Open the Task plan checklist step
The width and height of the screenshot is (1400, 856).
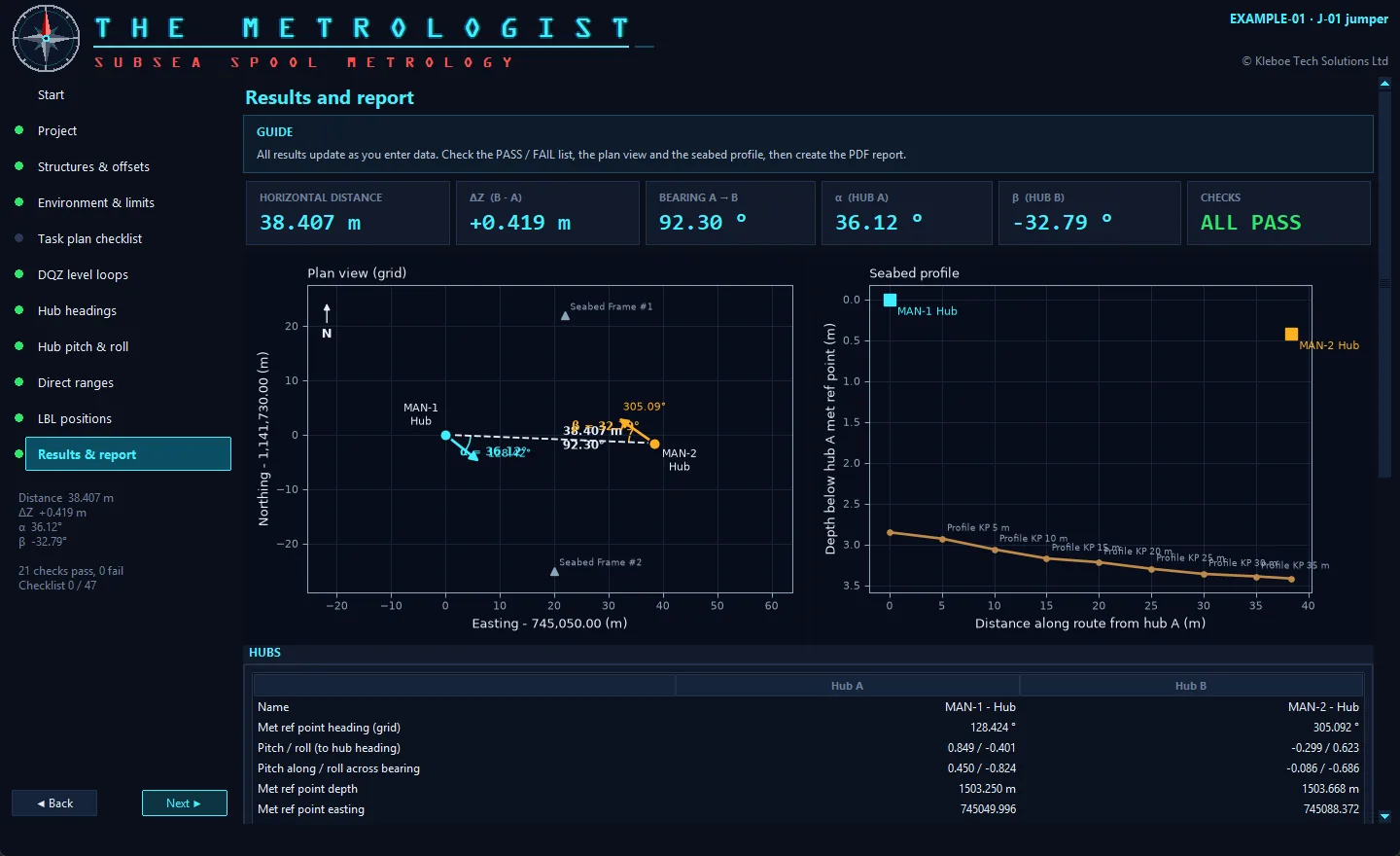[89, 238]
